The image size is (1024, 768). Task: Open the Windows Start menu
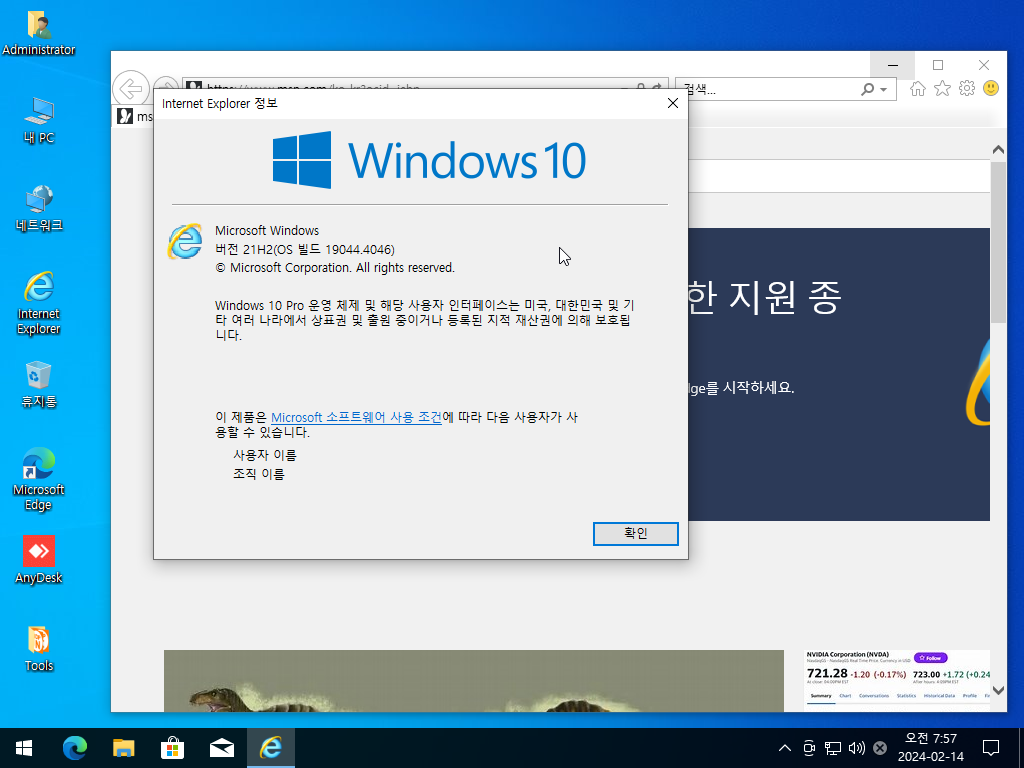(x=24, y=748)
